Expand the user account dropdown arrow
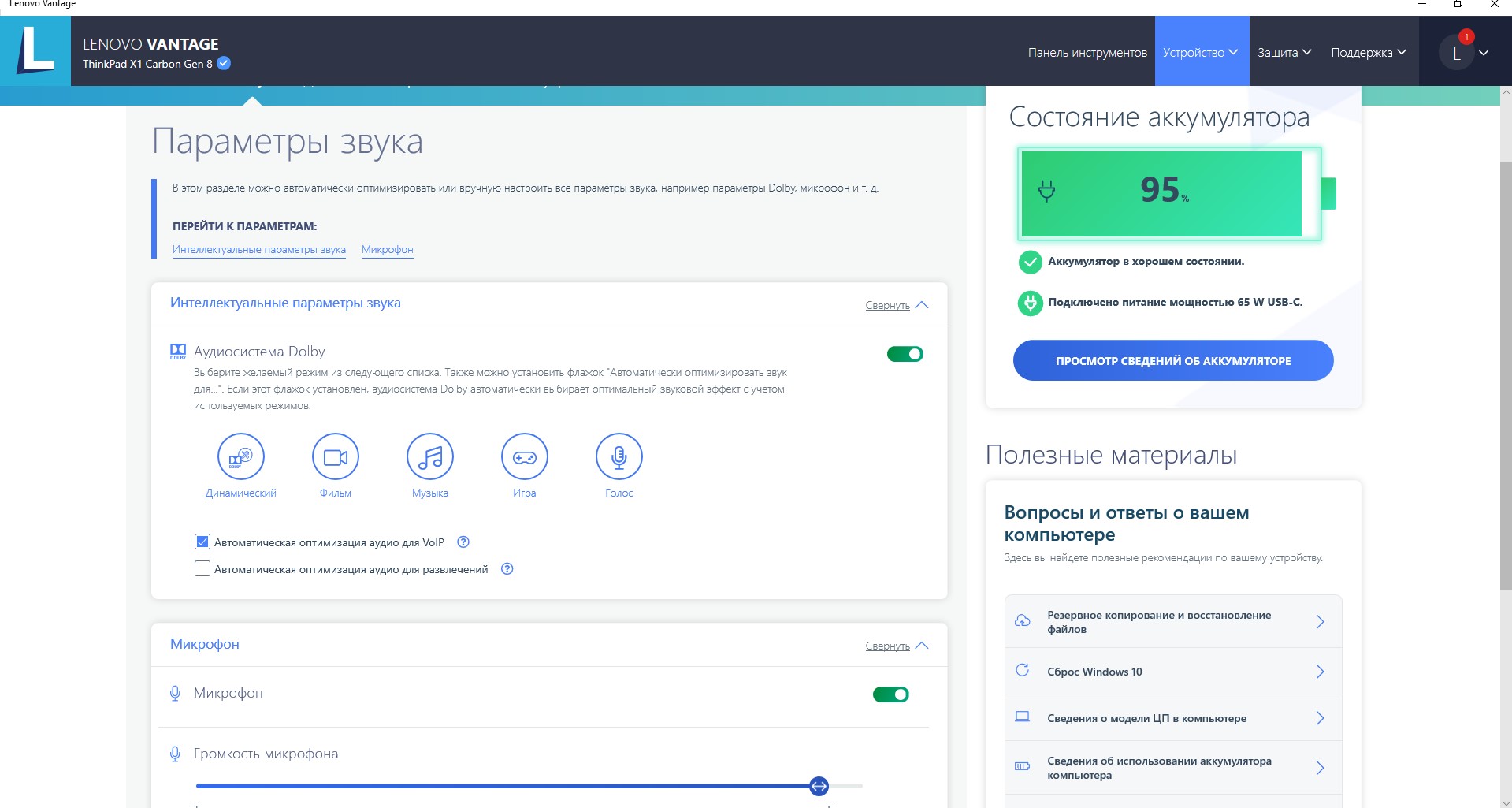Image resolution: width=1512 pixels, height=808 pixels. pos(1484,53)
